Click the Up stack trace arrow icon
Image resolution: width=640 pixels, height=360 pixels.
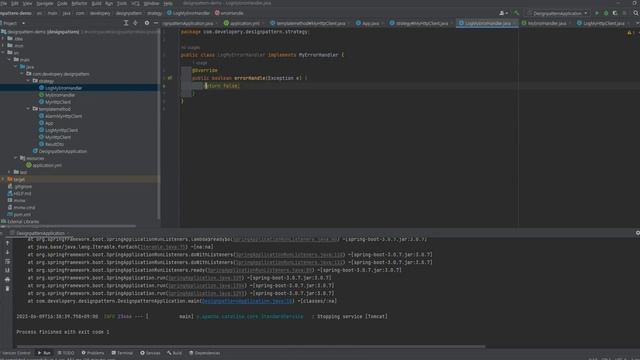7,243
